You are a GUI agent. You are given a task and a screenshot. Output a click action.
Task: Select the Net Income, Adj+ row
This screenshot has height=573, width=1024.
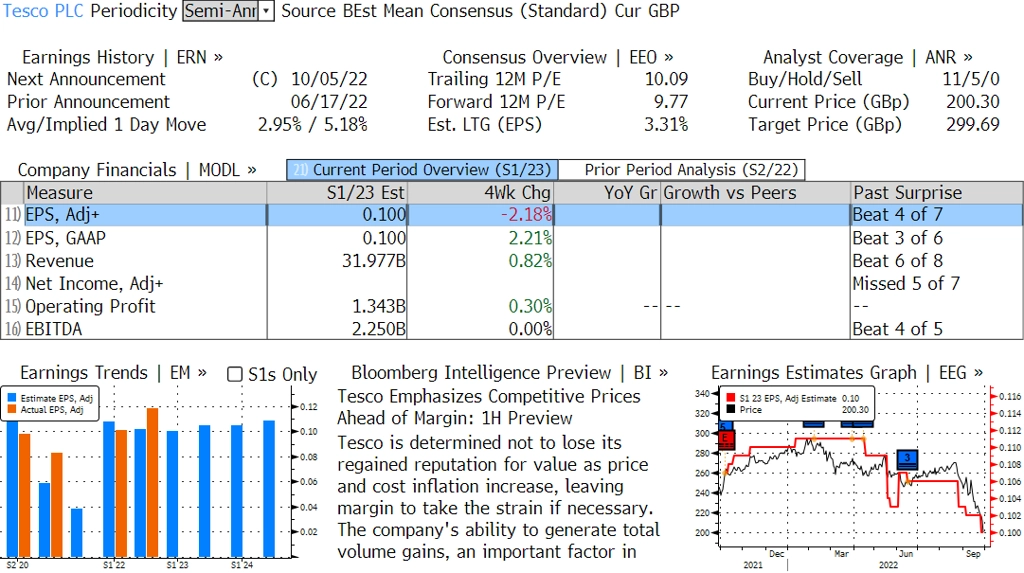(512, 284)
